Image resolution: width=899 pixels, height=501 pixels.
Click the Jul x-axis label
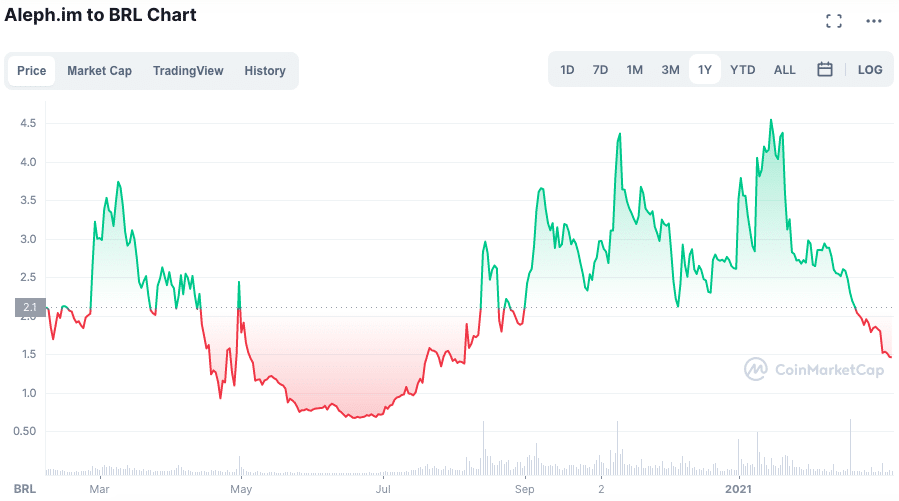pos(383,489)
